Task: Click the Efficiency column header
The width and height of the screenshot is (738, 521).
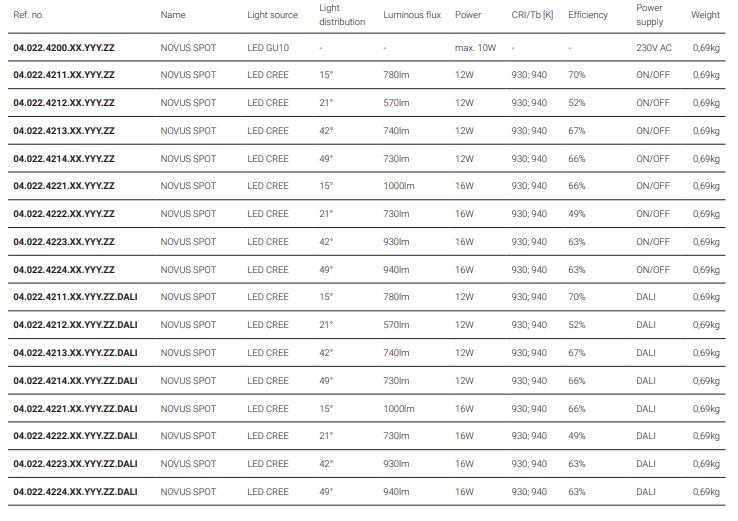Action: [588, 15]
